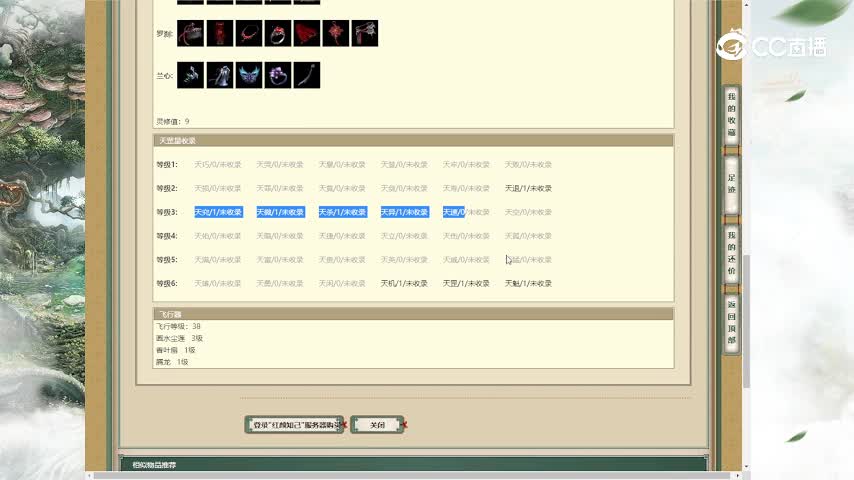854x480 pixels.
Task: Click the purple flower ring icon
Action: [x=278, y=75]
